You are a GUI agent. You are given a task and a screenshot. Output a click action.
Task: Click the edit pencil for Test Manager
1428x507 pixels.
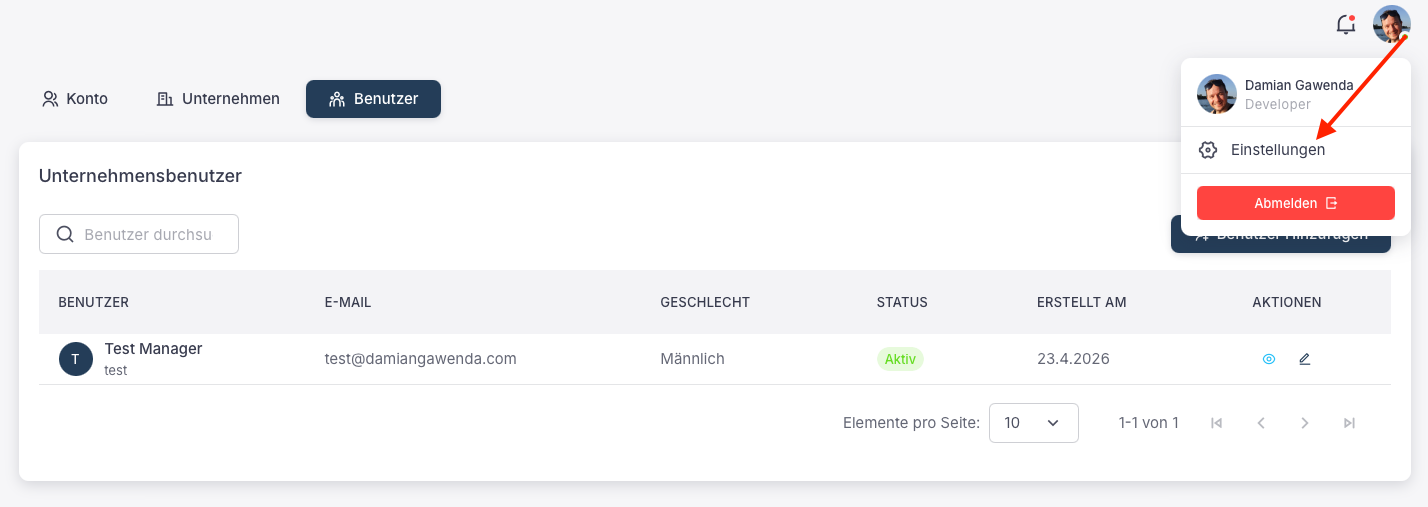(x=1304, y=359)
